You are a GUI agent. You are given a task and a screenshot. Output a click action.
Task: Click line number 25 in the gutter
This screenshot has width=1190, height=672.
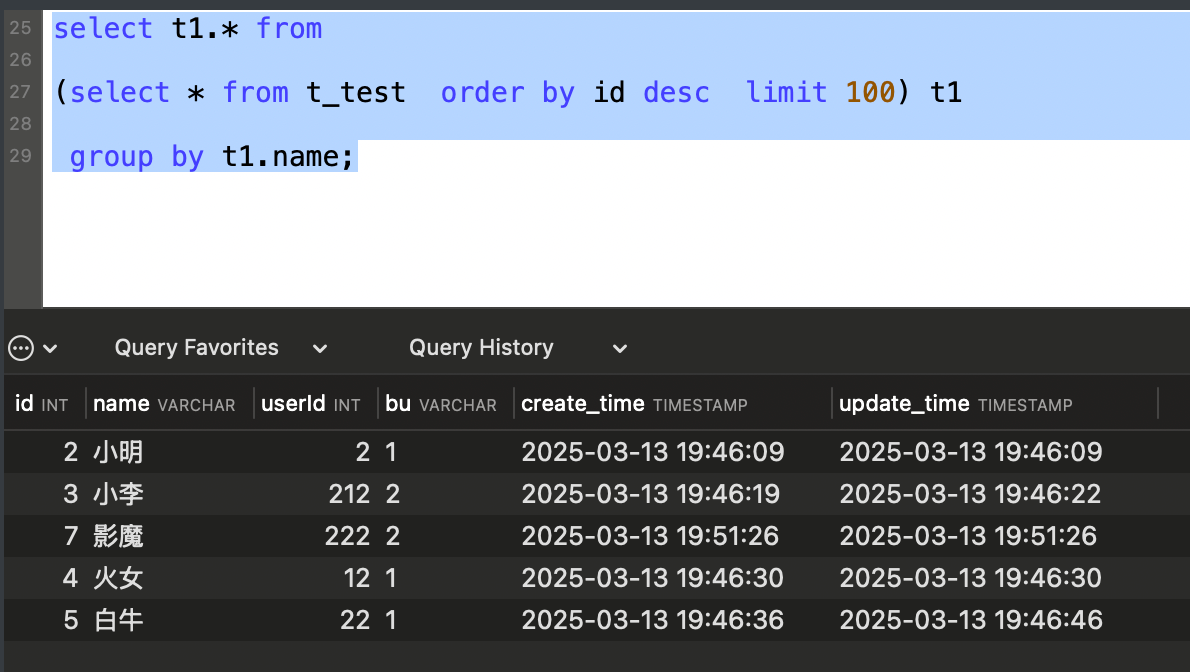pos(20,28)
